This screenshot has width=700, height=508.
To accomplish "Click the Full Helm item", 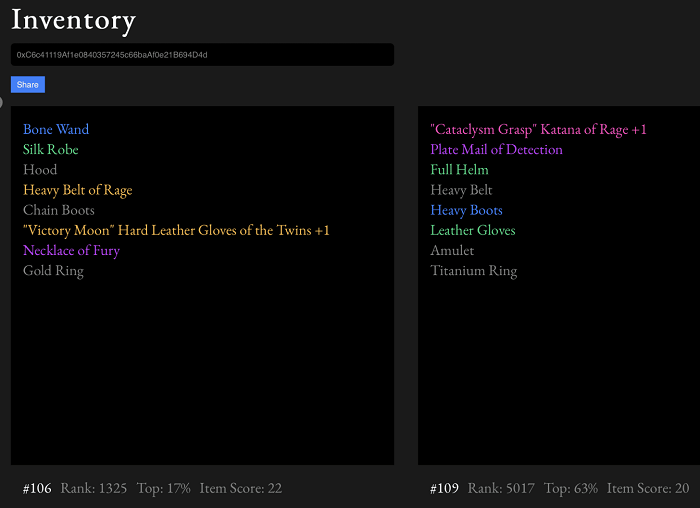I will (459, 170).
